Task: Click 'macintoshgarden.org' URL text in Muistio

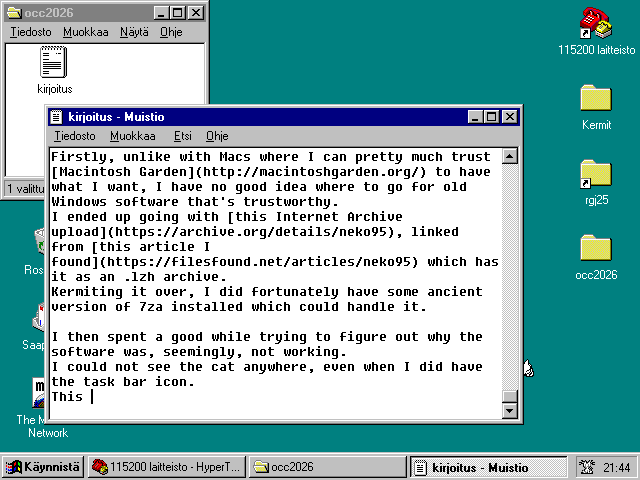Action: pos(338,172)
